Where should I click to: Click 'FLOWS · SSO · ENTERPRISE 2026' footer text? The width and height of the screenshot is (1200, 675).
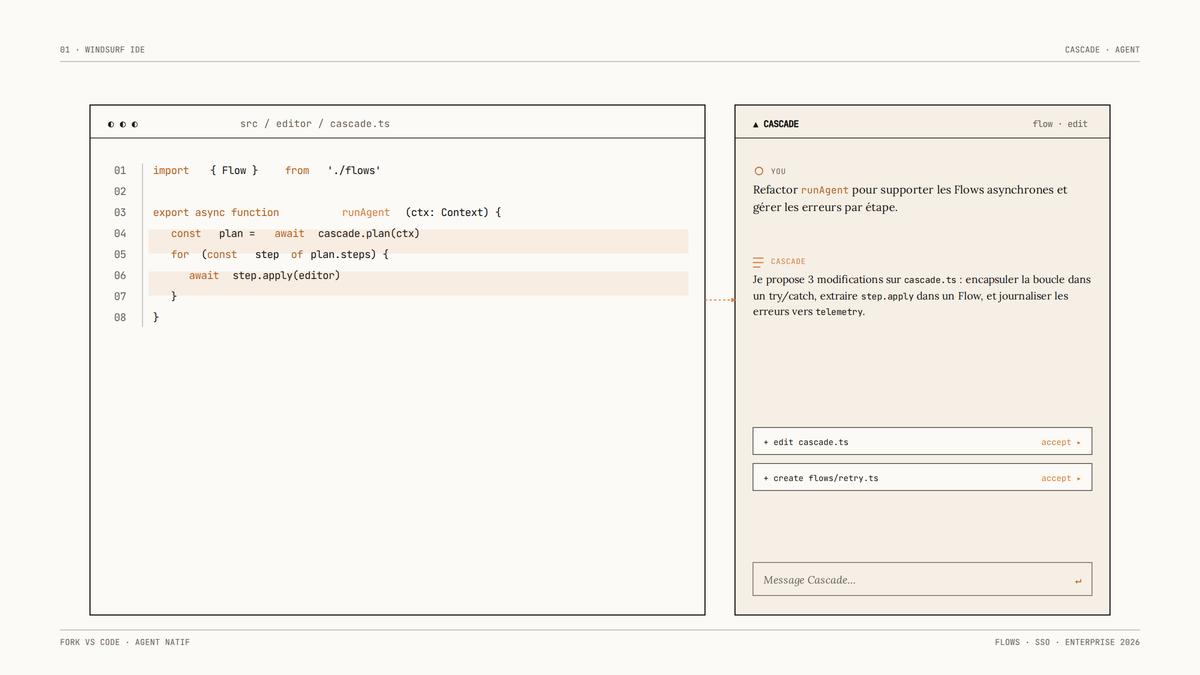tap(1068, 642)
